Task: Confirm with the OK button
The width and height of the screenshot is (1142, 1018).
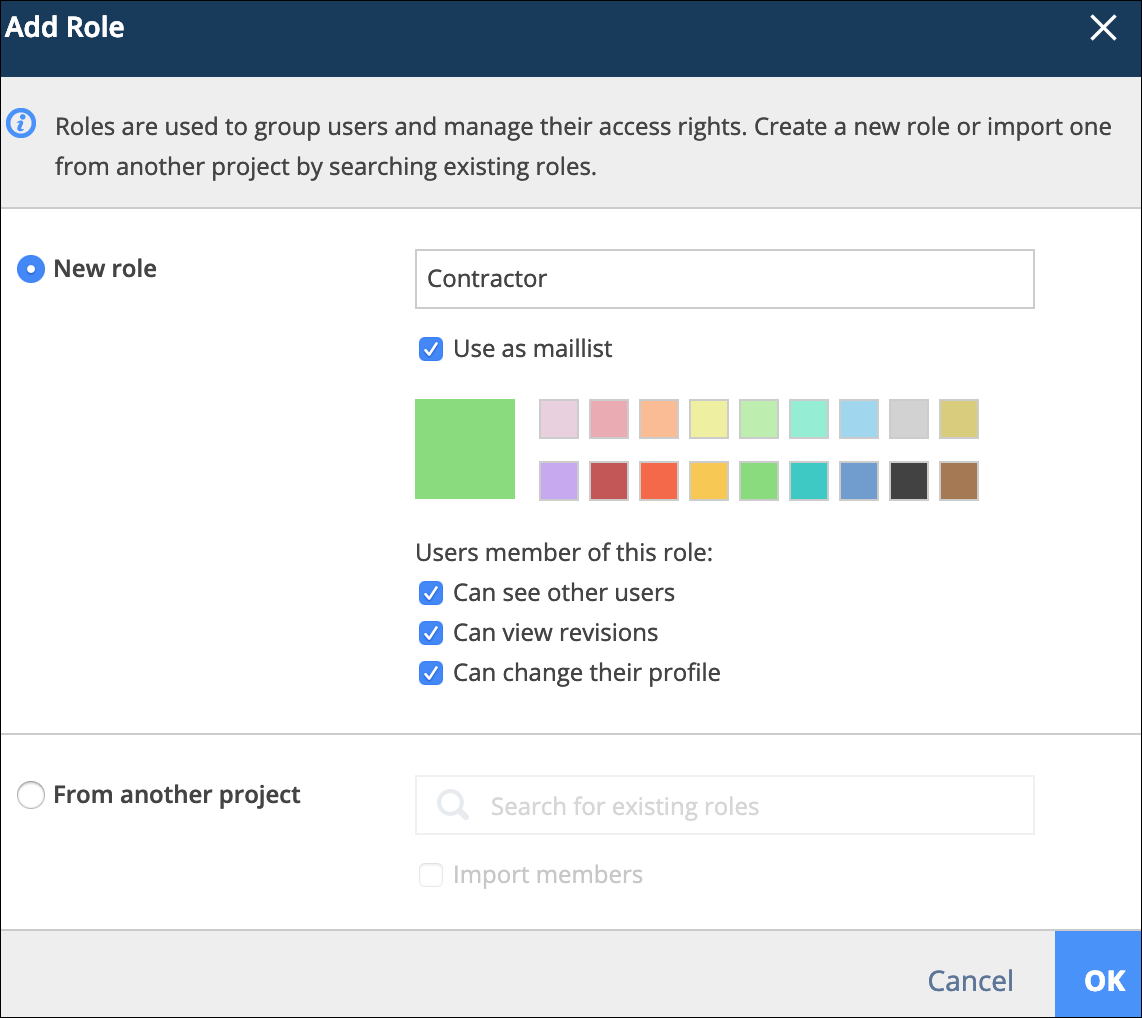Action: point(1098,974)
